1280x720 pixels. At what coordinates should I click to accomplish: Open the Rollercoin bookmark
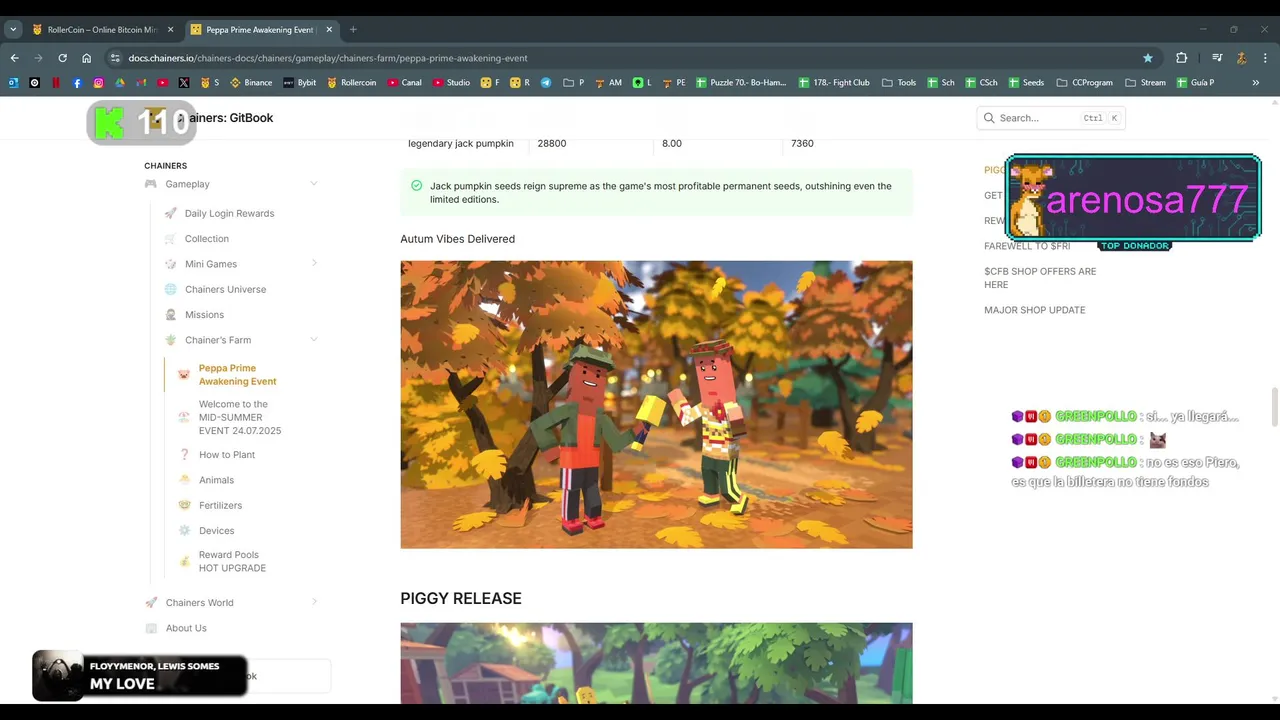click(352, 83)
